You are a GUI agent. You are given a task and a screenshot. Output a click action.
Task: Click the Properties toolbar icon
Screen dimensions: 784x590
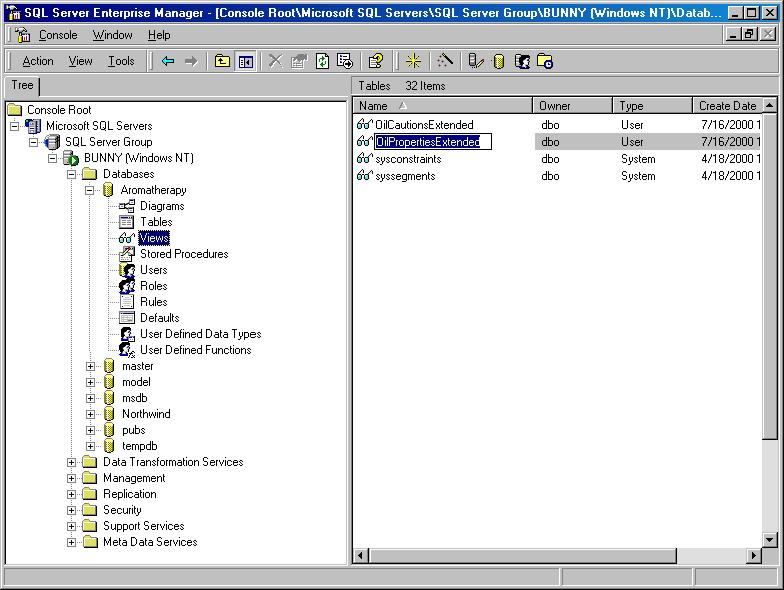coord(299,62)
